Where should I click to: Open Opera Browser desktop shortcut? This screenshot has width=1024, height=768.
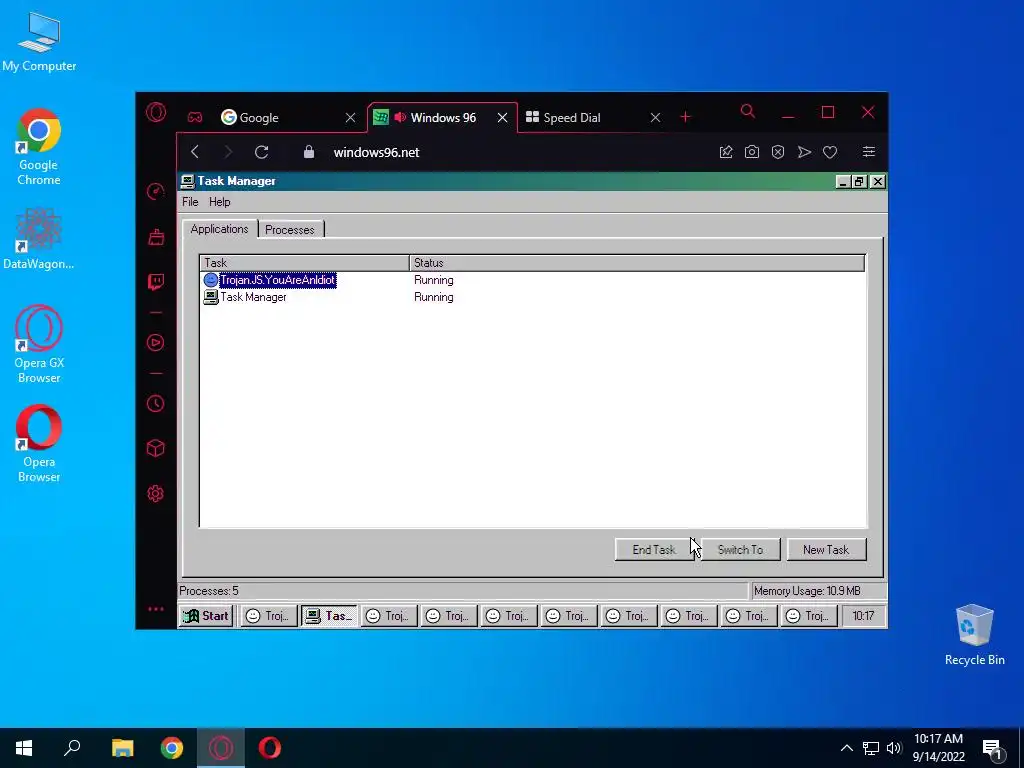point(39,444)
